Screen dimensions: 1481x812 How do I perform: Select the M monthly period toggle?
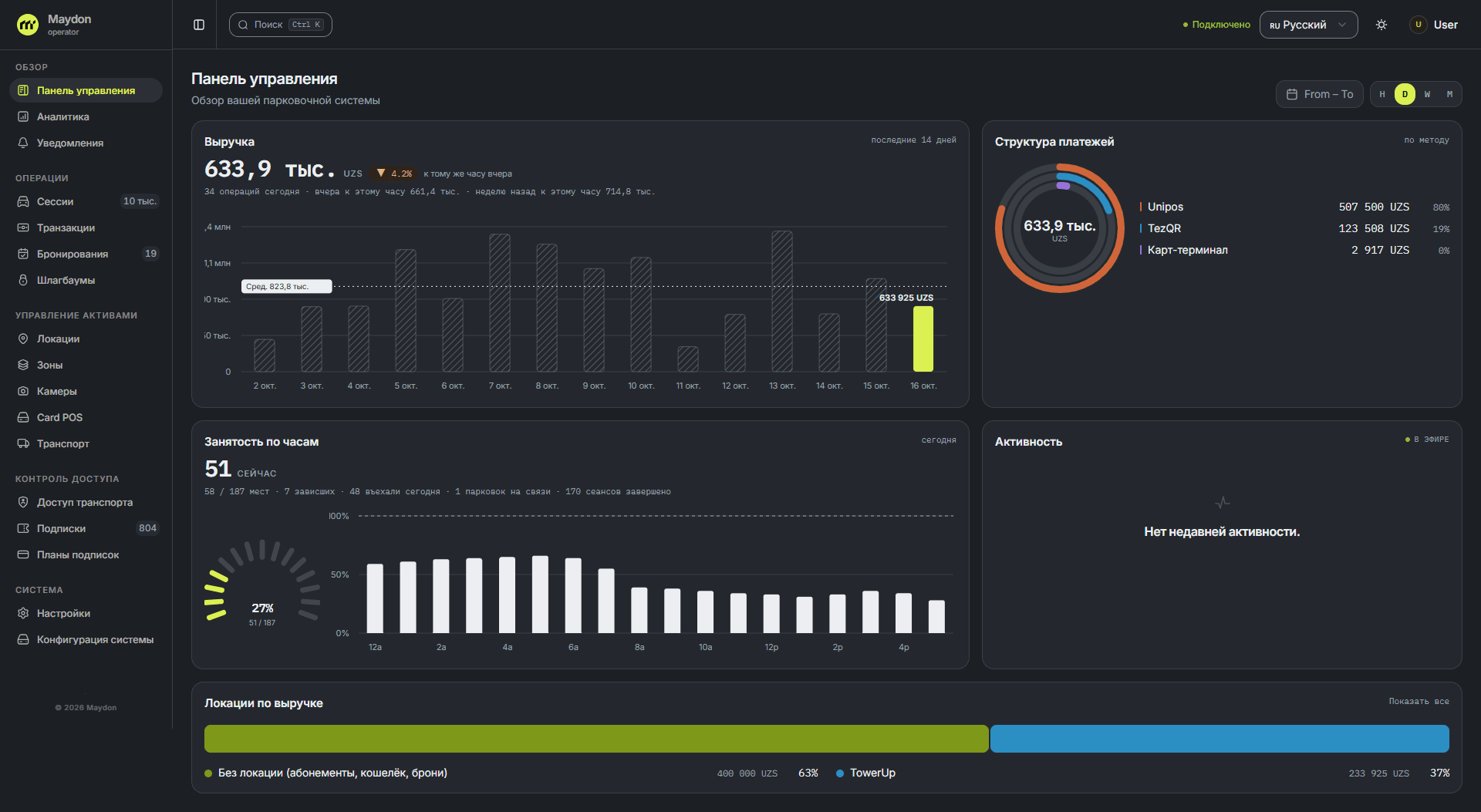1449,94
